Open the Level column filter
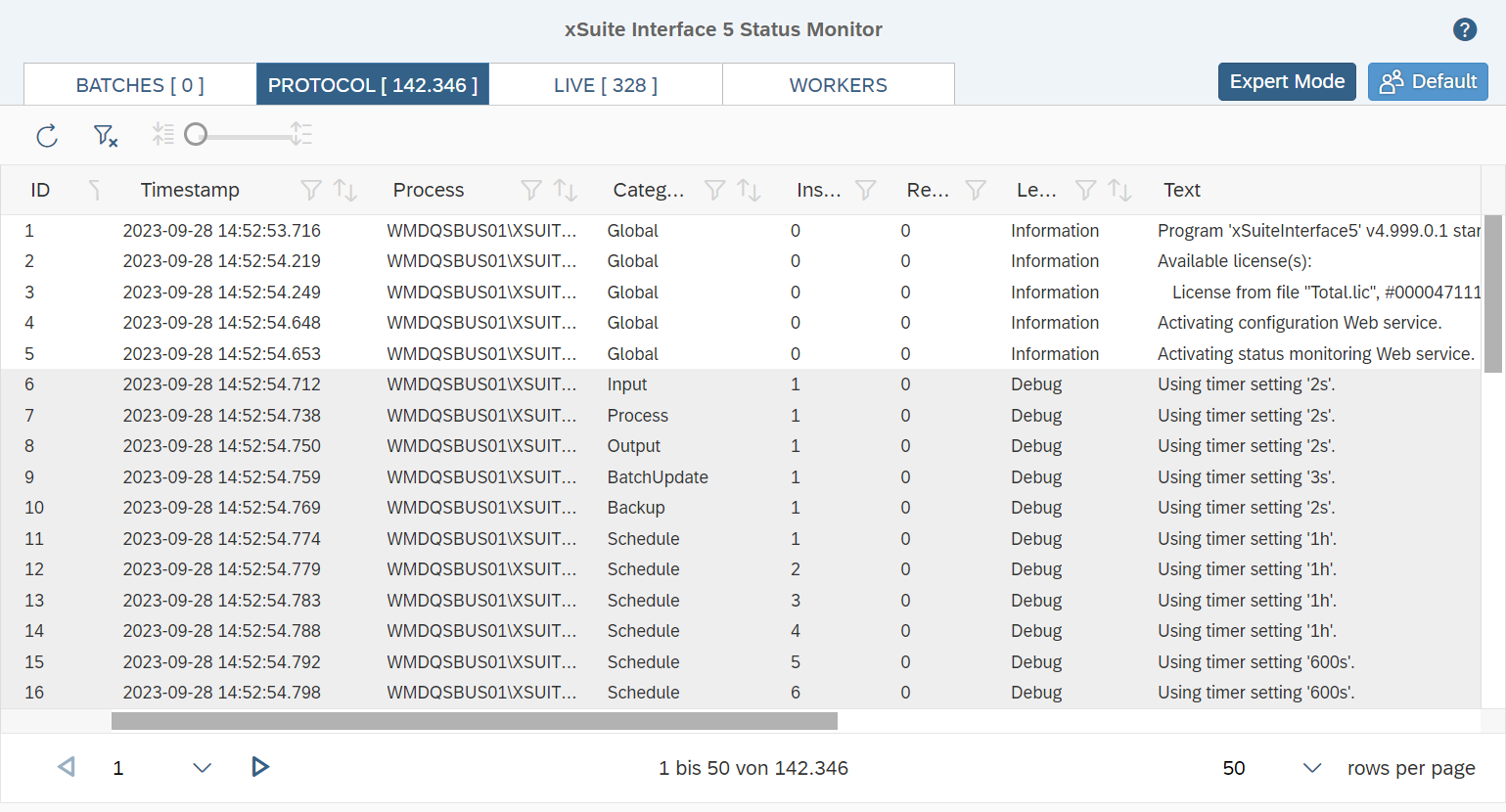This screenshot has width=1506, height=812. click(x=1085, y=190)
